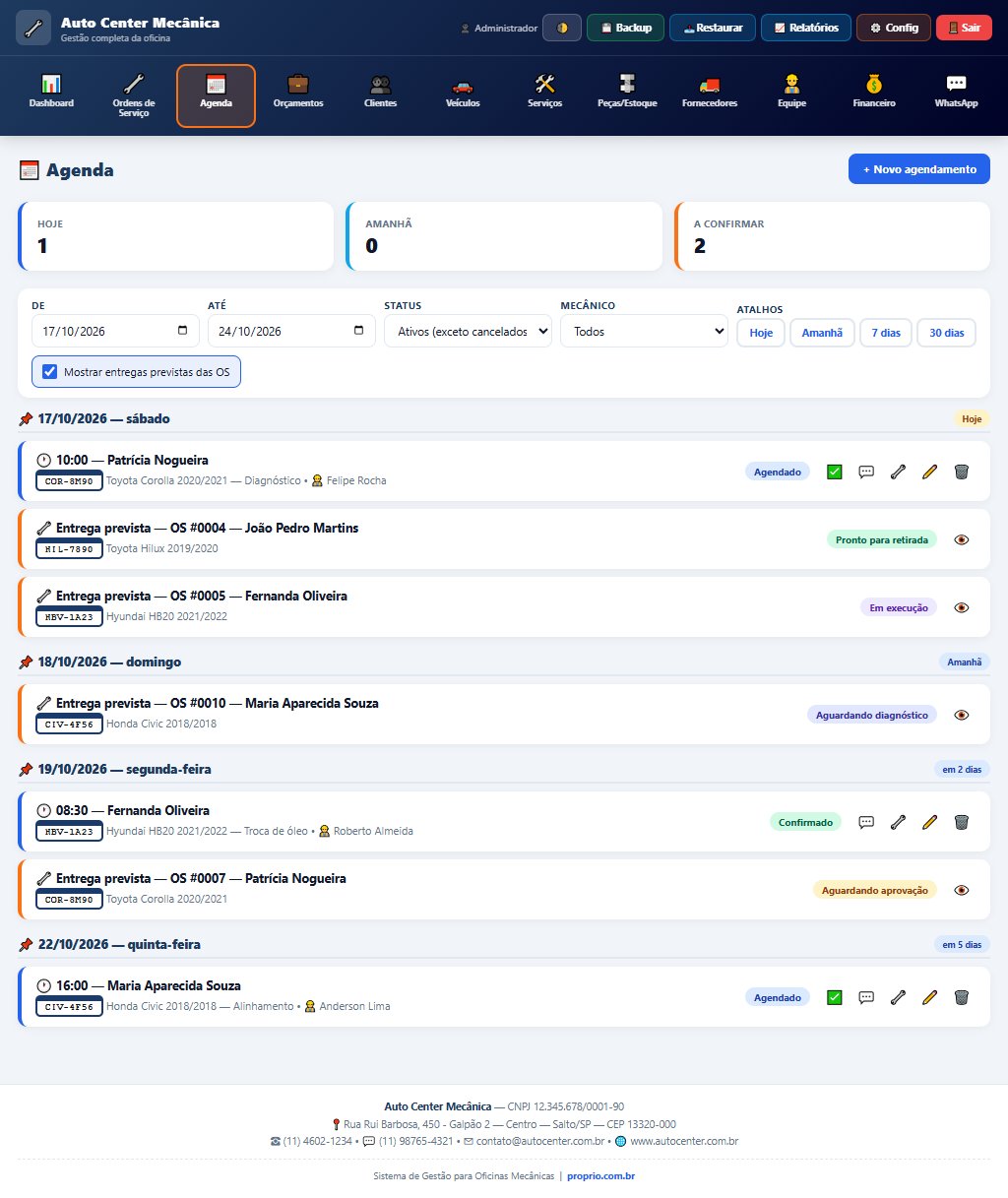Viewport: 1008px width, 1198px height.
Task: Click wrench icon on Fernanda Oliveira's 08:30 appointment
Action: 898,822
